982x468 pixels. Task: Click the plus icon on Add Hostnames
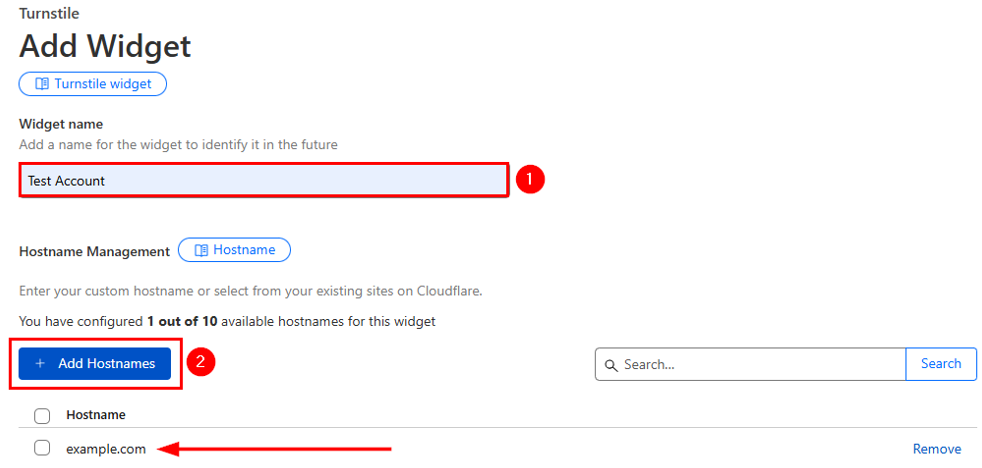click(x=41, y=364)
